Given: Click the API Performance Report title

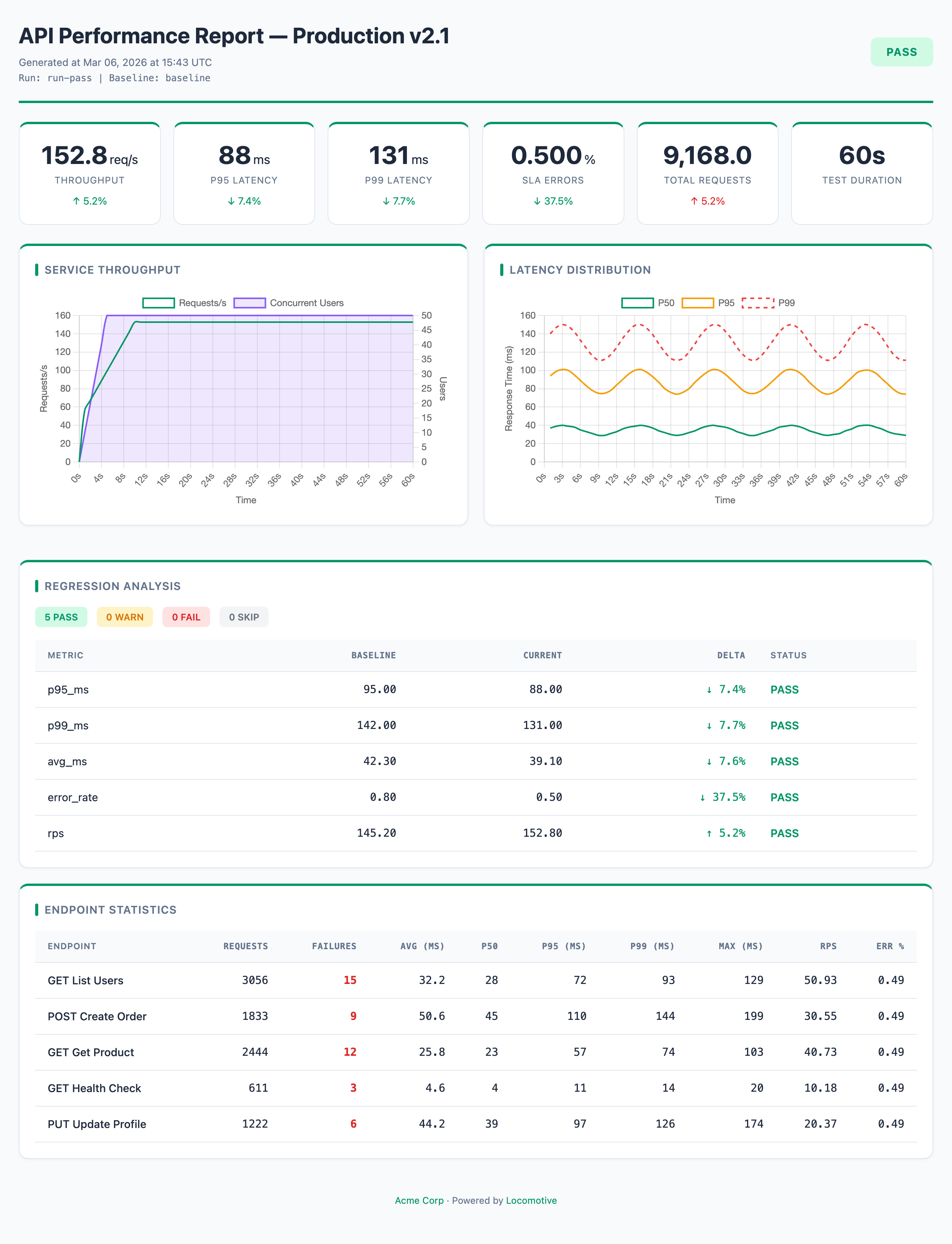Looking at the screenshot, I should 234,36.
